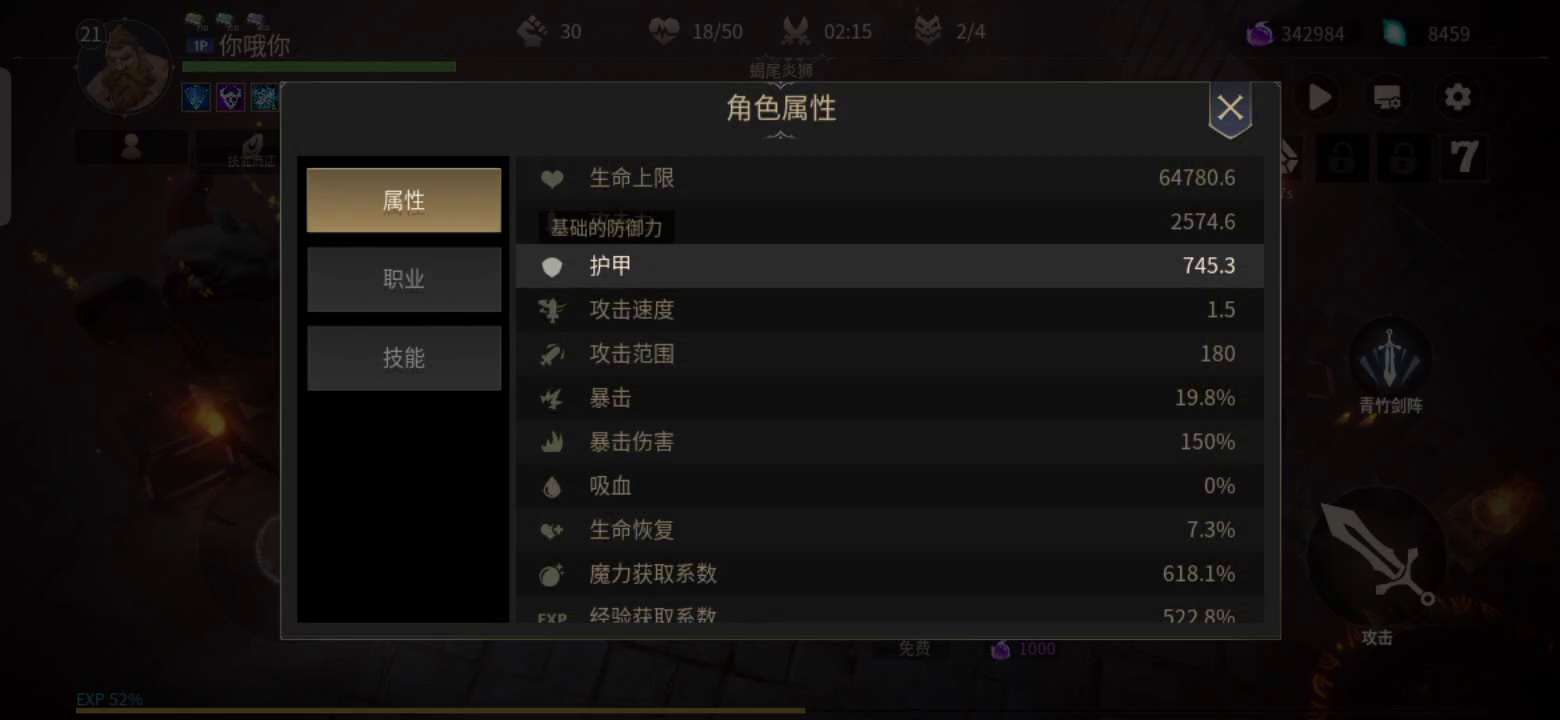The image size is (1560, 720).
Task: Select the 护甲 armor row
Action: [890, 266]
